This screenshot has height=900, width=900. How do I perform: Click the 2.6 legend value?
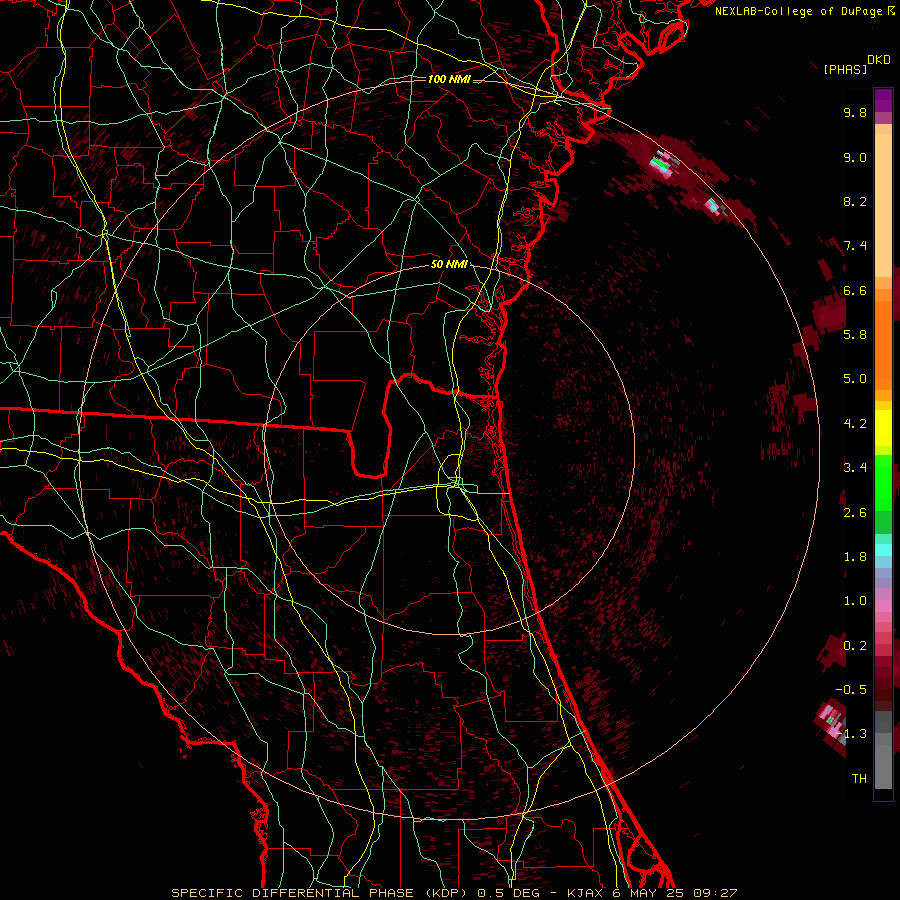(855, 513)
